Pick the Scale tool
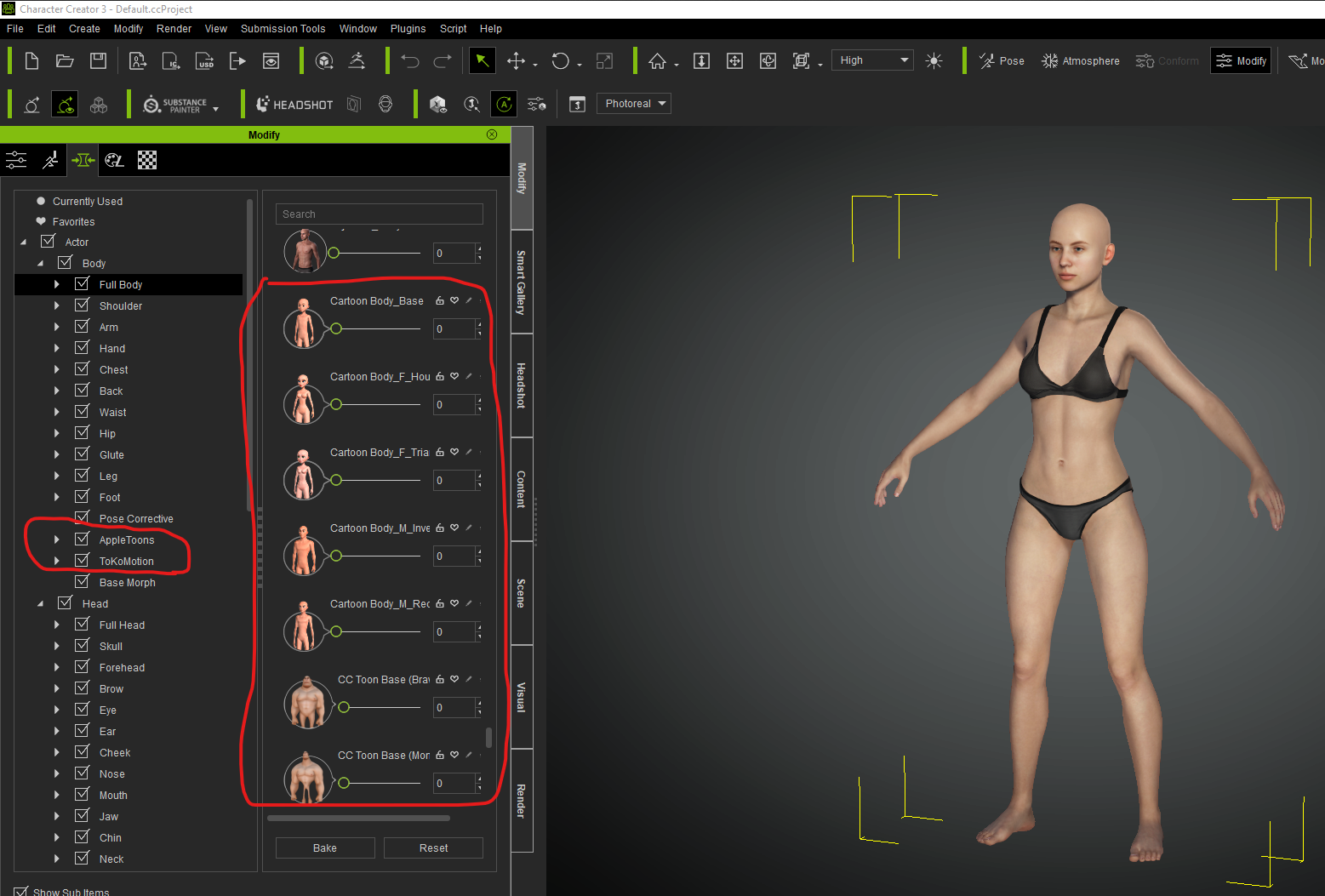Screen dimensions: 1325x896 click(x=604, y=60)
